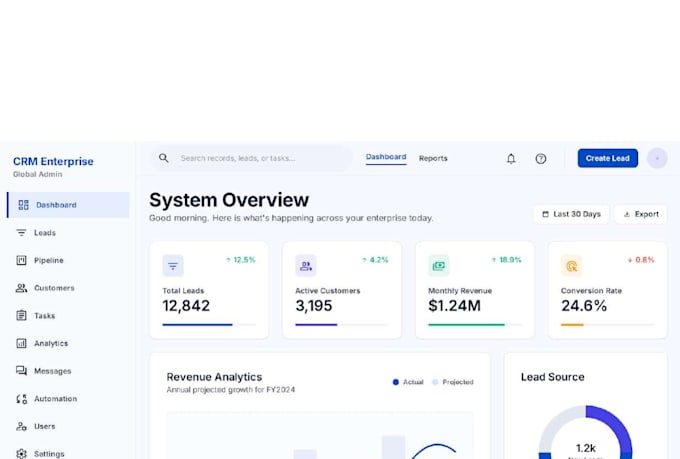
Task: Click the Active Customers card icon
Action: (x=306, y=266)
